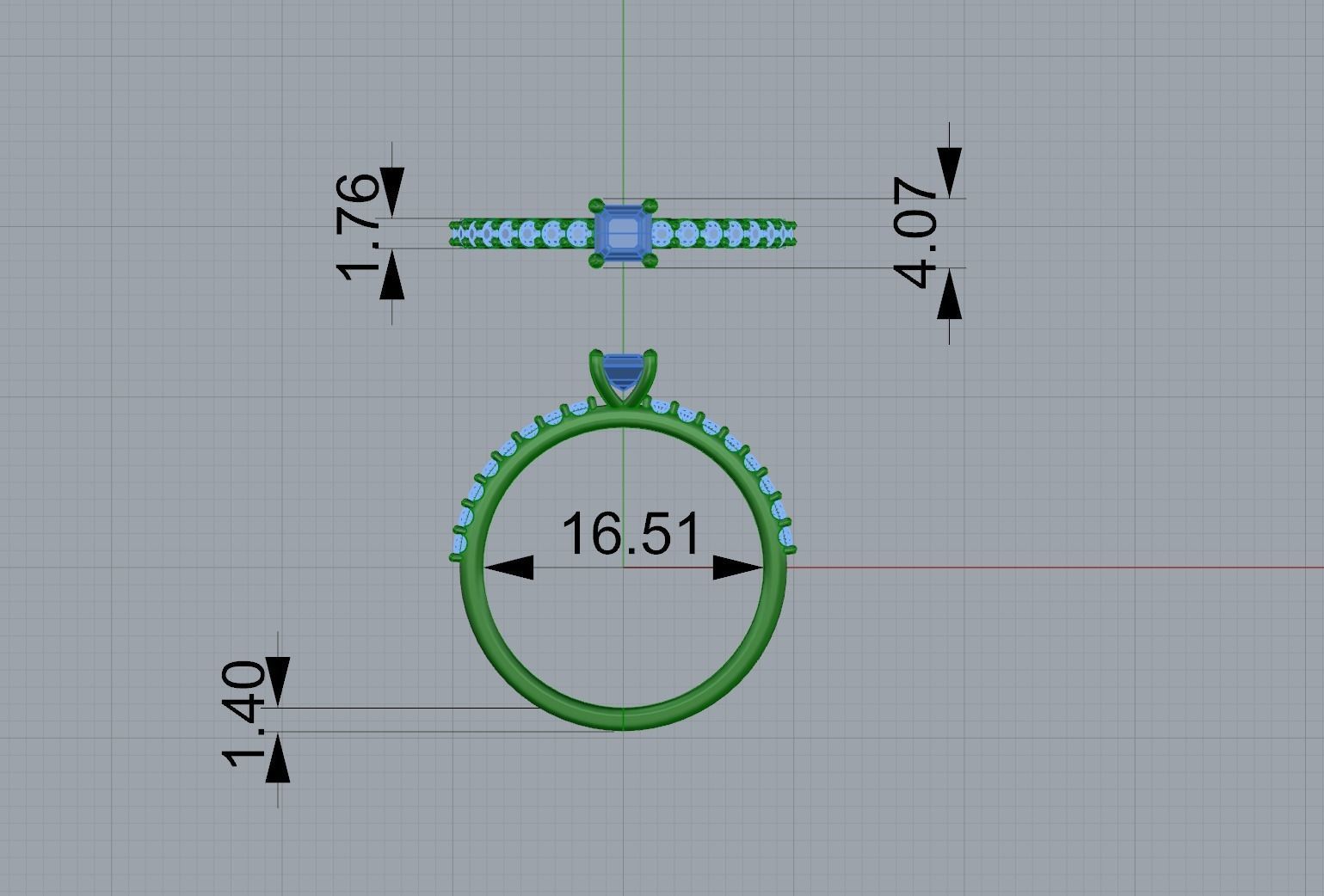
Task: Select the 4.07 setting width dimension text
Action: tap(916, 233)
